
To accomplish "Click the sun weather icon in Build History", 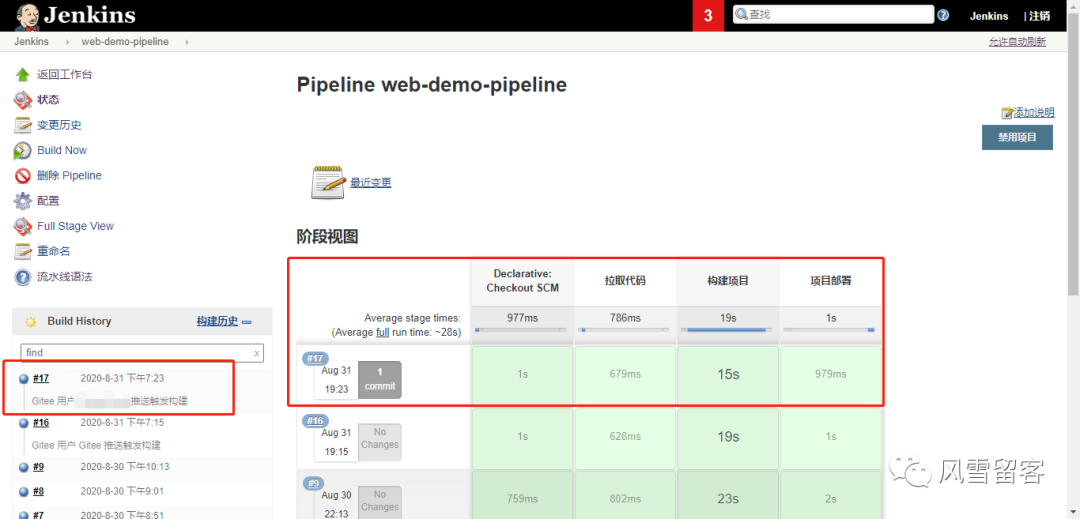I will [x=30, y=321].
